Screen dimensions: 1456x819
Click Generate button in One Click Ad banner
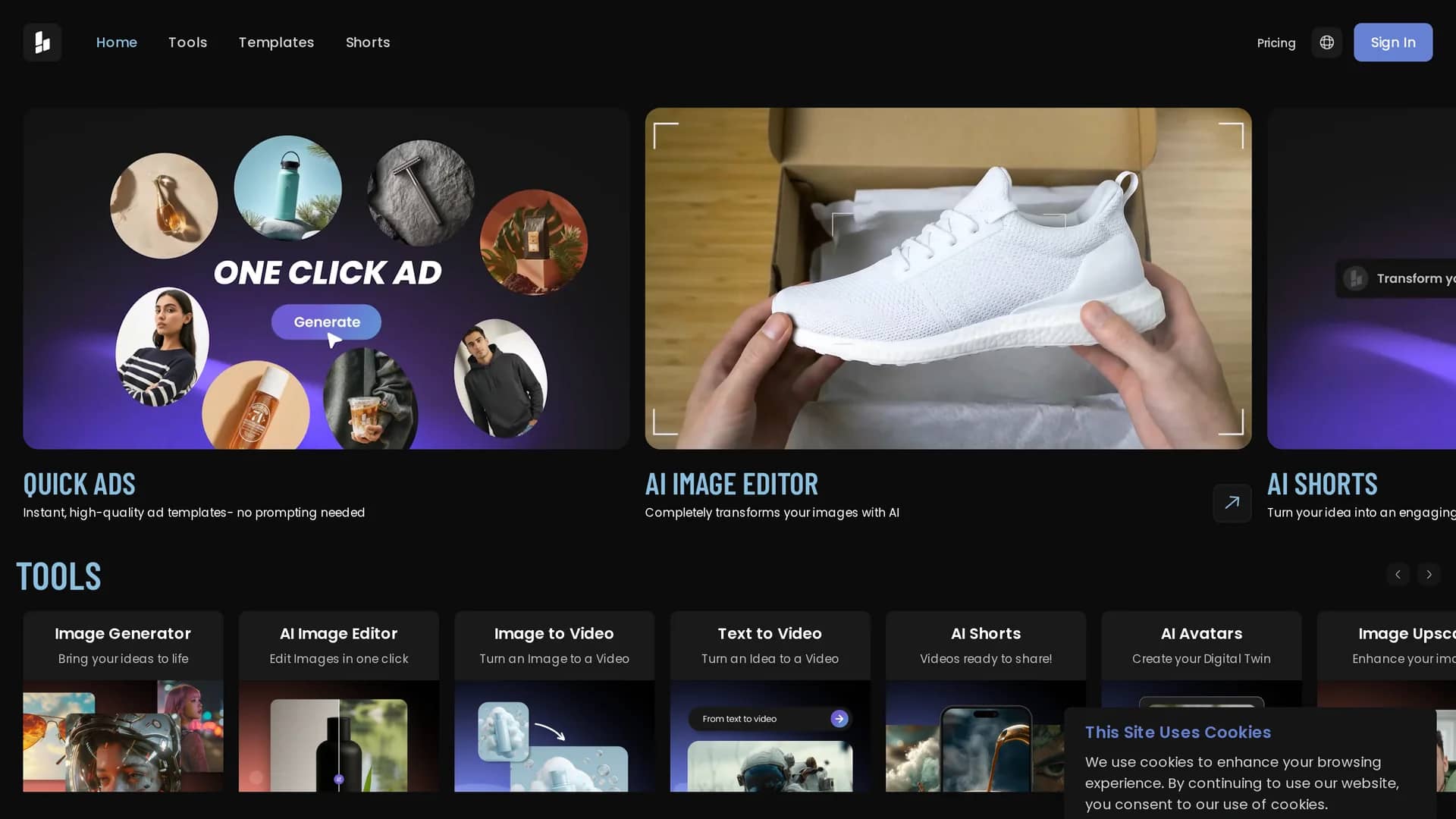pyautogui.click(x=326, y=322)
